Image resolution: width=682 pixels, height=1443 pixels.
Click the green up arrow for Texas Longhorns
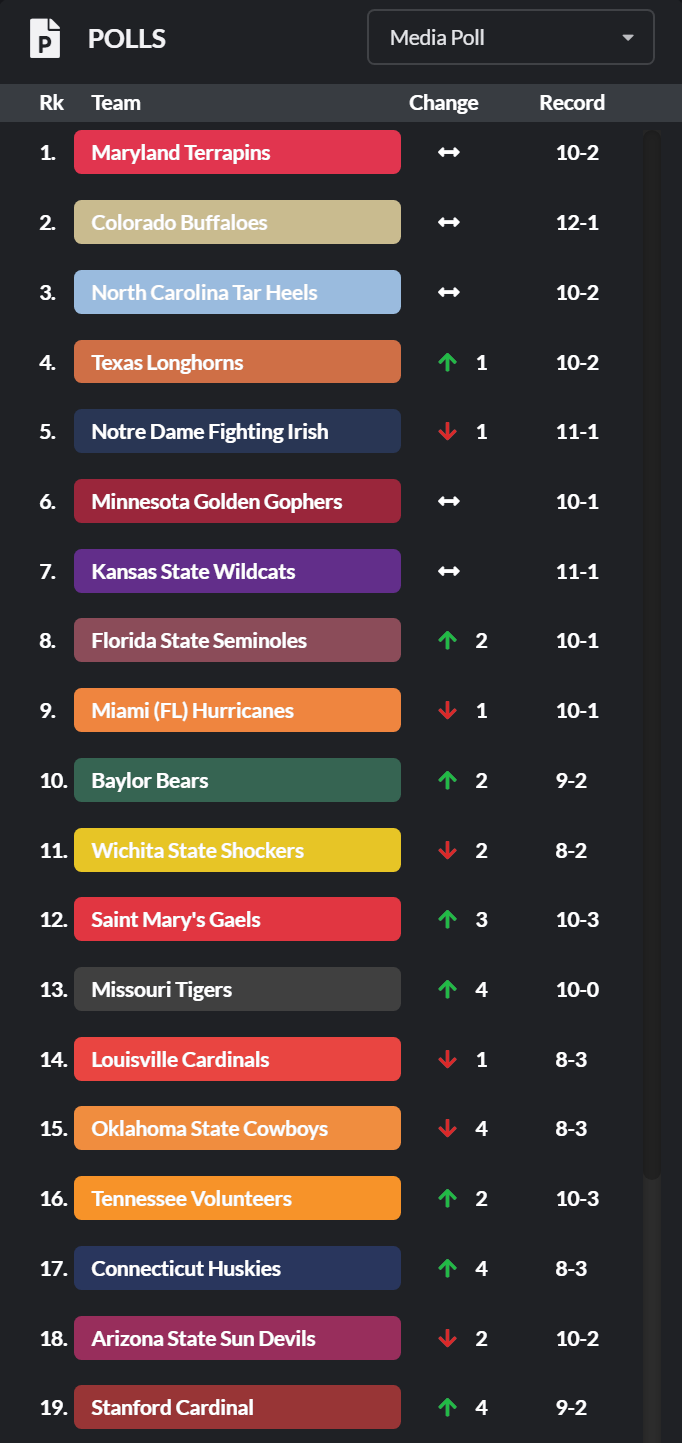[x=448, y=362]
